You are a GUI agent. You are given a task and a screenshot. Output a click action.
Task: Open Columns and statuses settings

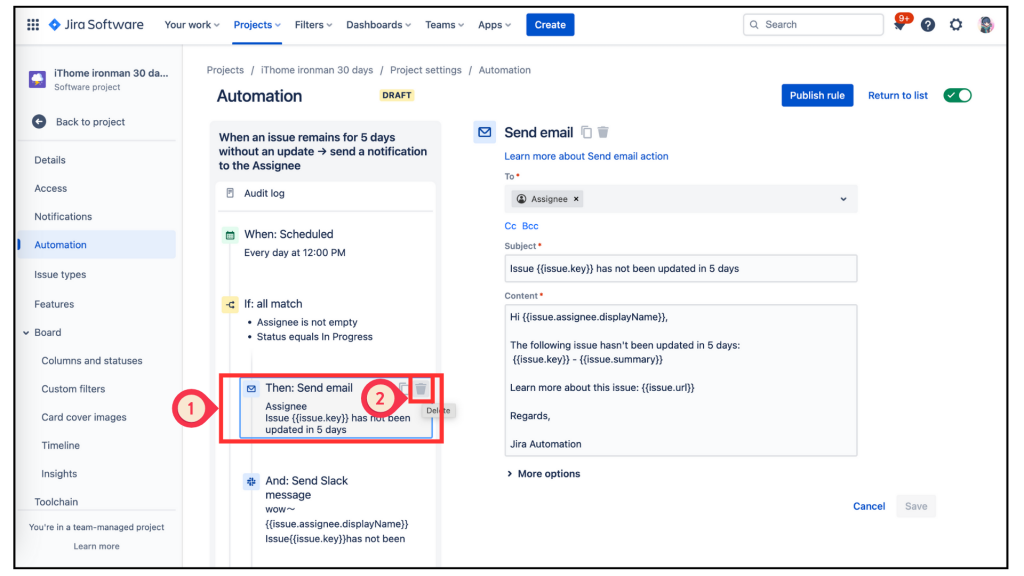[x=91, y=360]
